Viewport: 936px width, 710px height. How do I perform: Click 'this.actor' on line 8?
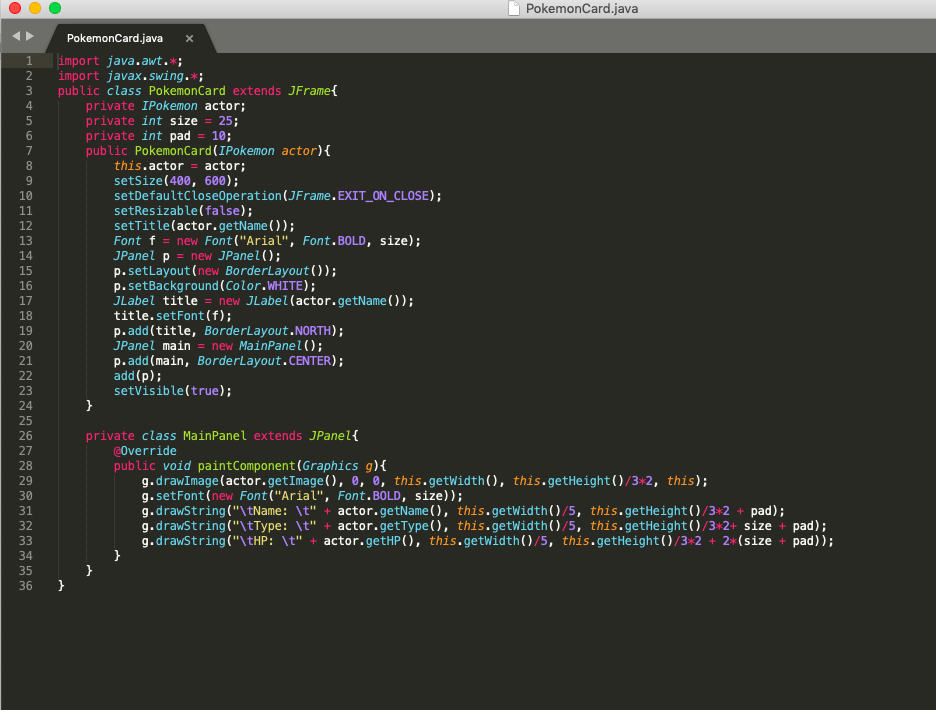[149, 166]
